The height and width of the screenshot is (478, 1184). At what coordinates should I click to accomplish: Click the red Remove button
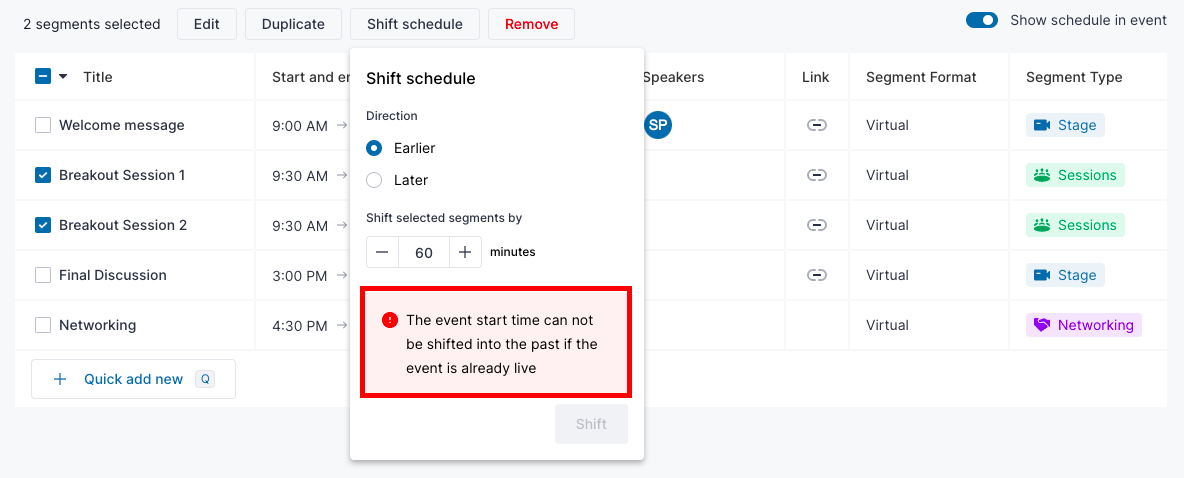pyautogui.click(x=532, y=24)
